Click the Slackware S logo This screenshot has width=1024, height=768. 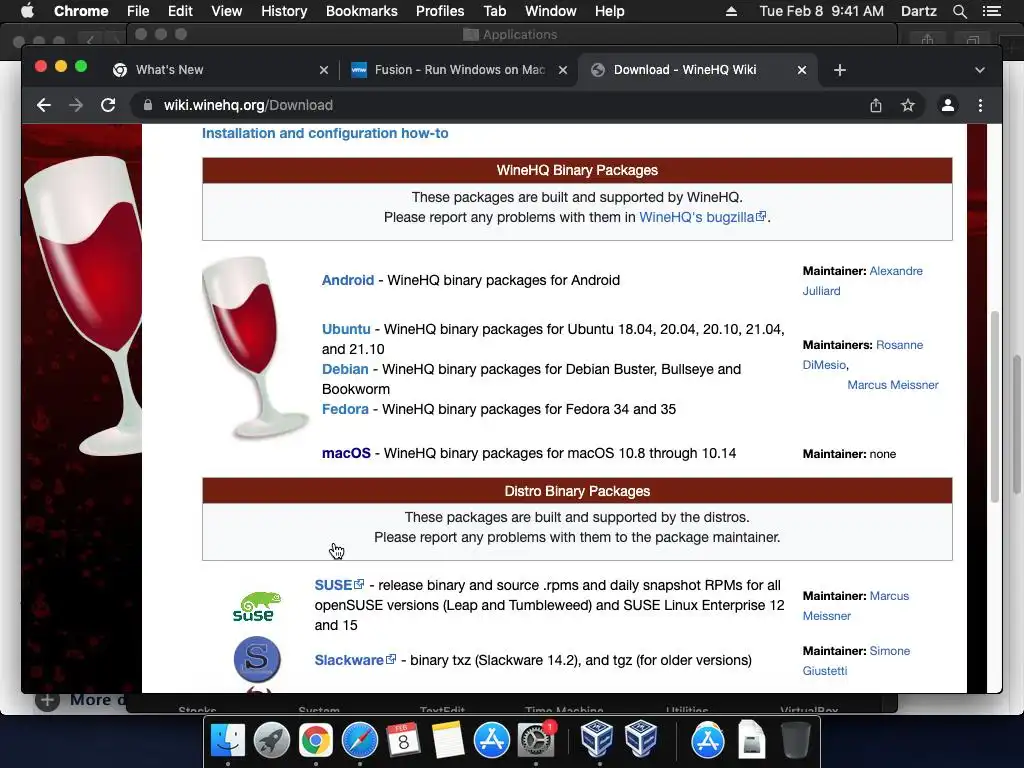257,660
